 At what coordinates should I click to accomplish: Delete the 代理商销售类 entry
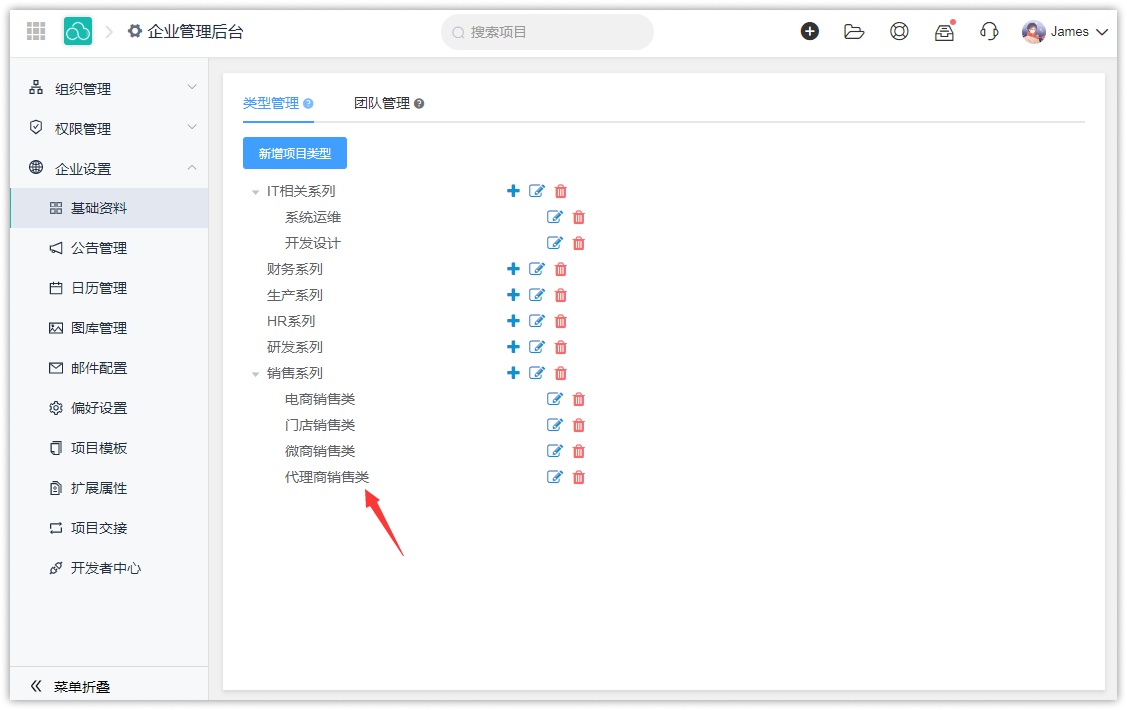click(578, 477)
